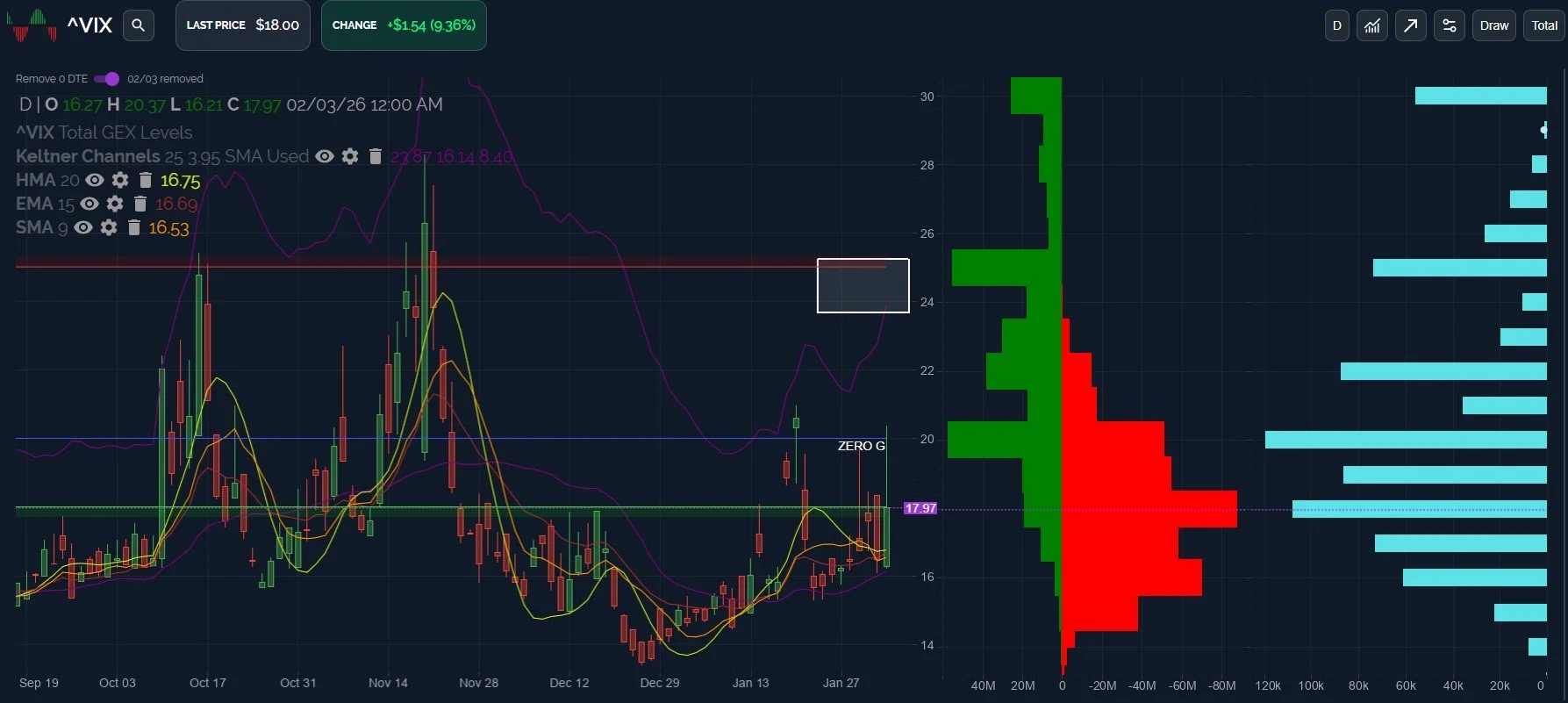Click the ^VIX ticker symbol

(89, 25)
